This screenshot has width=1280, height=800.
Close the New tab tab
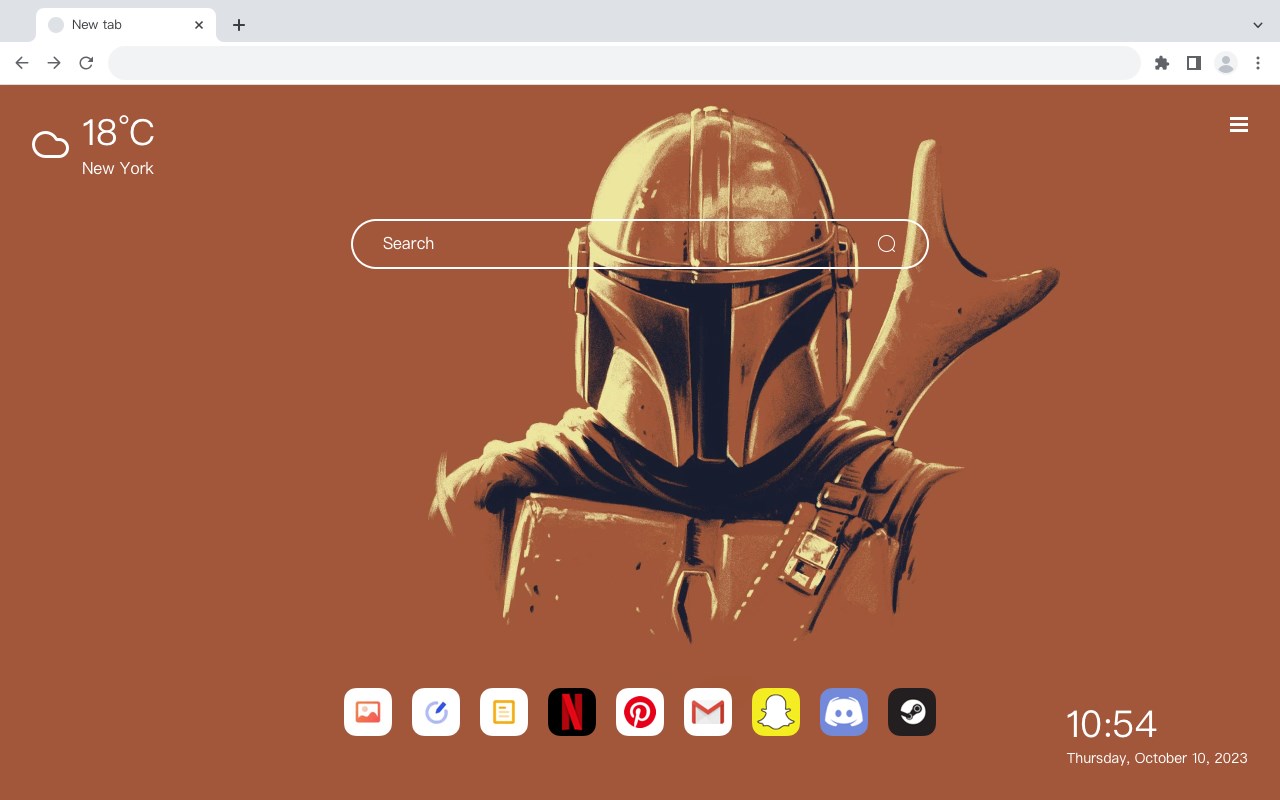199,25
